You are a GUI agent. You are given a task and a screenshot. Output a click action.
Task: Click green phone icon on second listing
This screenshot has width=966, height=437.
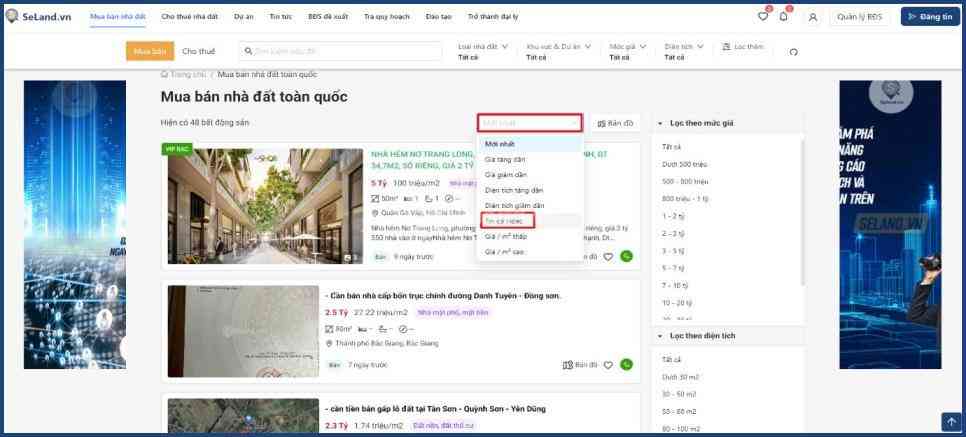pyautogui.click(x=626, y=365)
